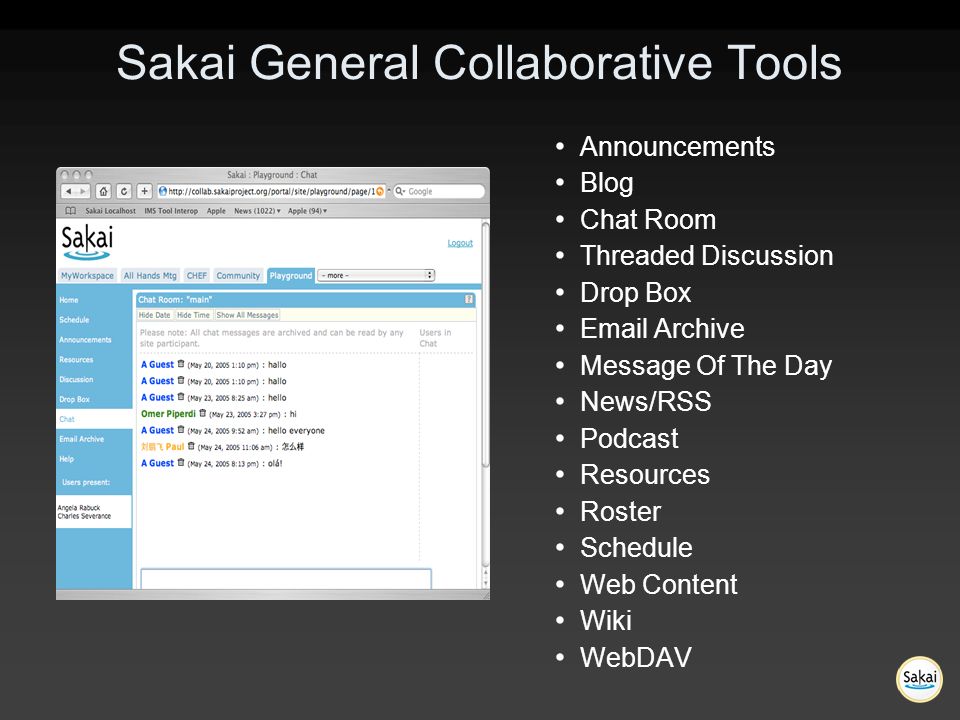Open Schedule in the left sidebar

[74, 320]
